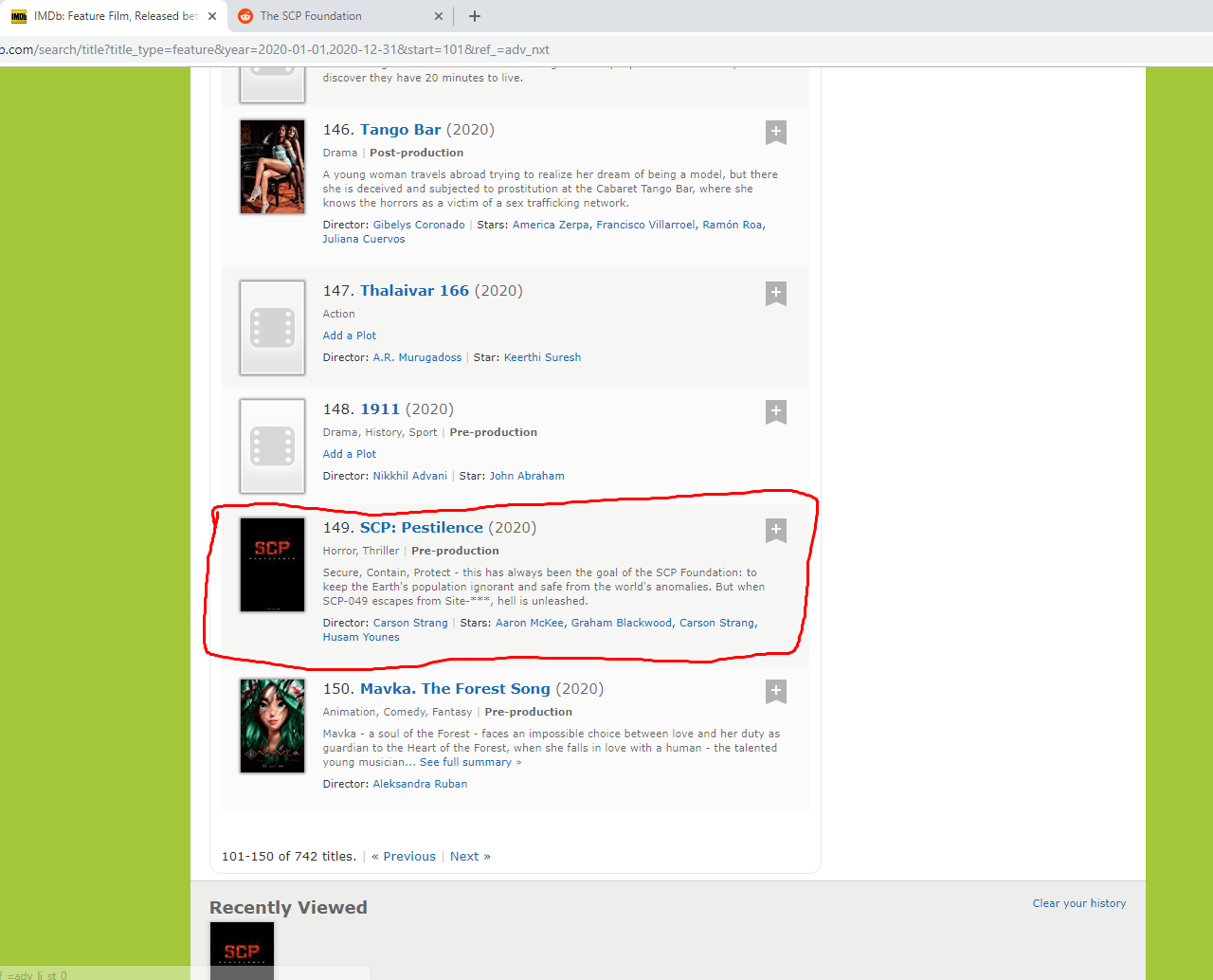1213x980 pixels.
Task: Open Husam Younes's page
Action: pos(361,637)
